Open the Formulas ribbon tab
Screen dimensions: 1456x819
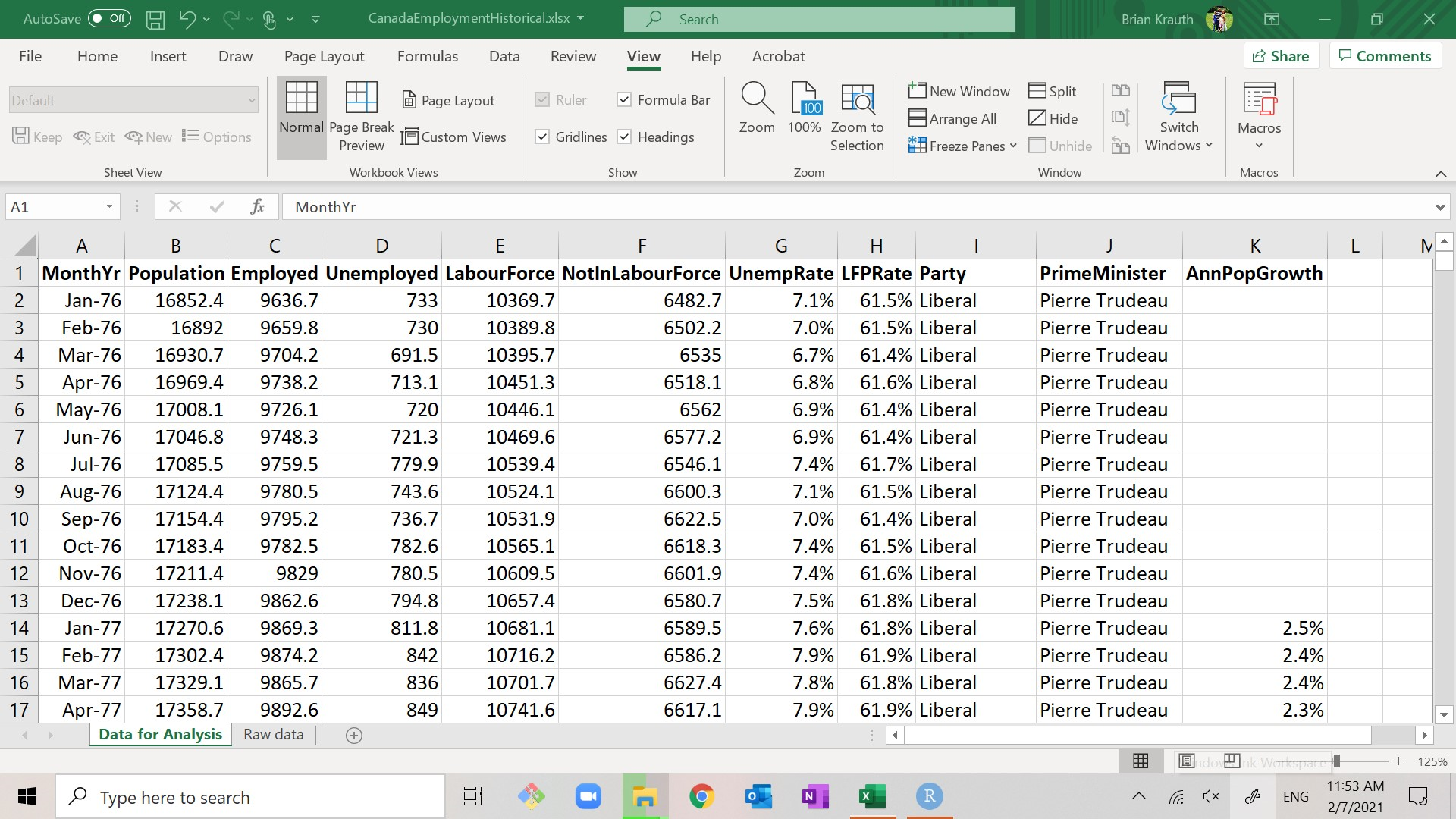[428, 55]
